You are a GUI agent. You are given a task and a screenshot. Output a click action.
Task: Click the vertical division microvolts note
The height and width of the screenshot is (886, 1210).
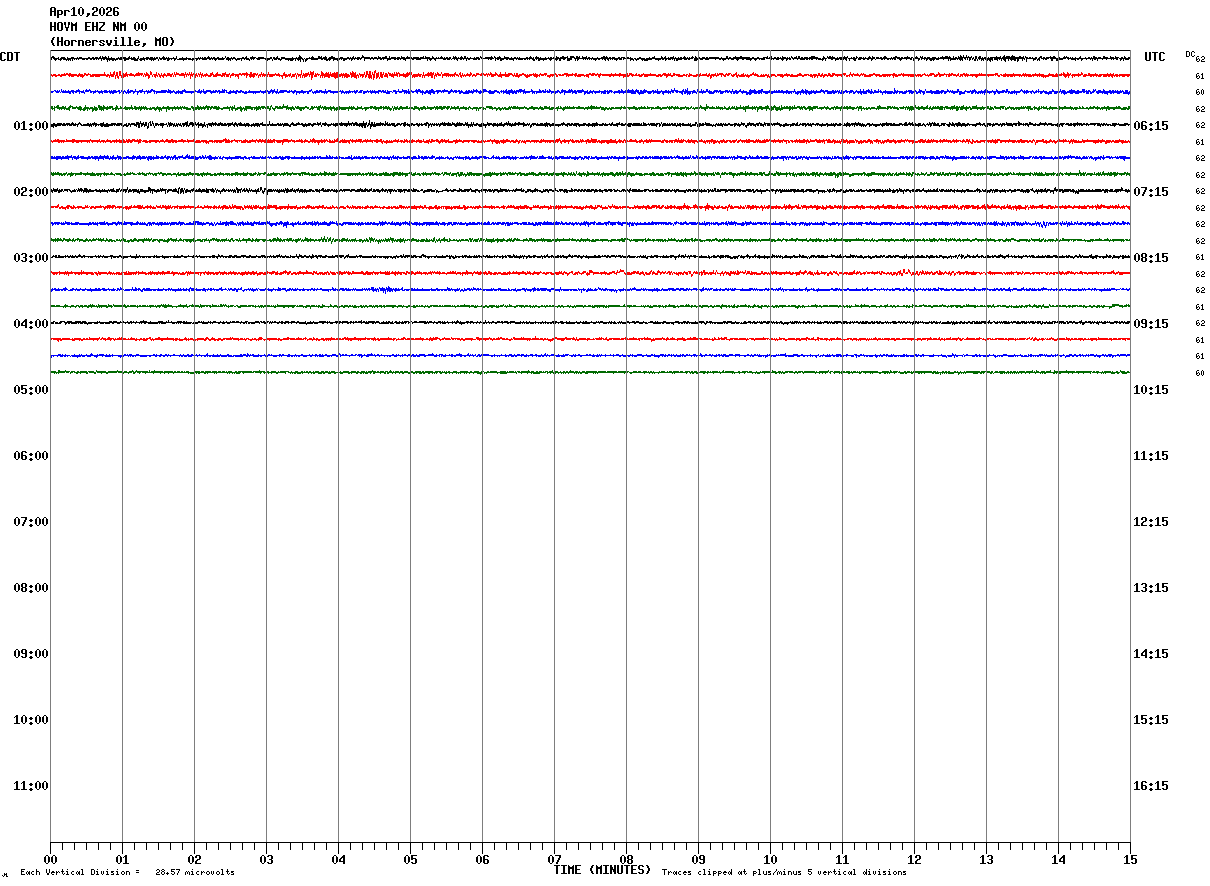[127, 873]
